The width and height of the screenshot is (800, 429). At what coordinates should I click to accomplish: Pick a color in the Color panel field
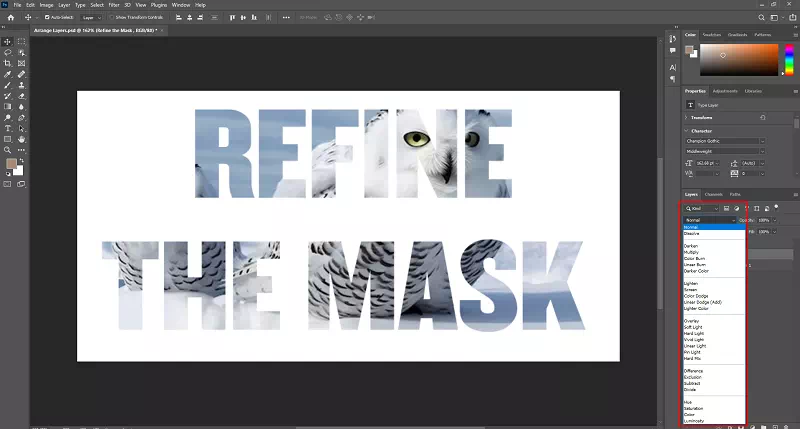[x=739, y=60]
